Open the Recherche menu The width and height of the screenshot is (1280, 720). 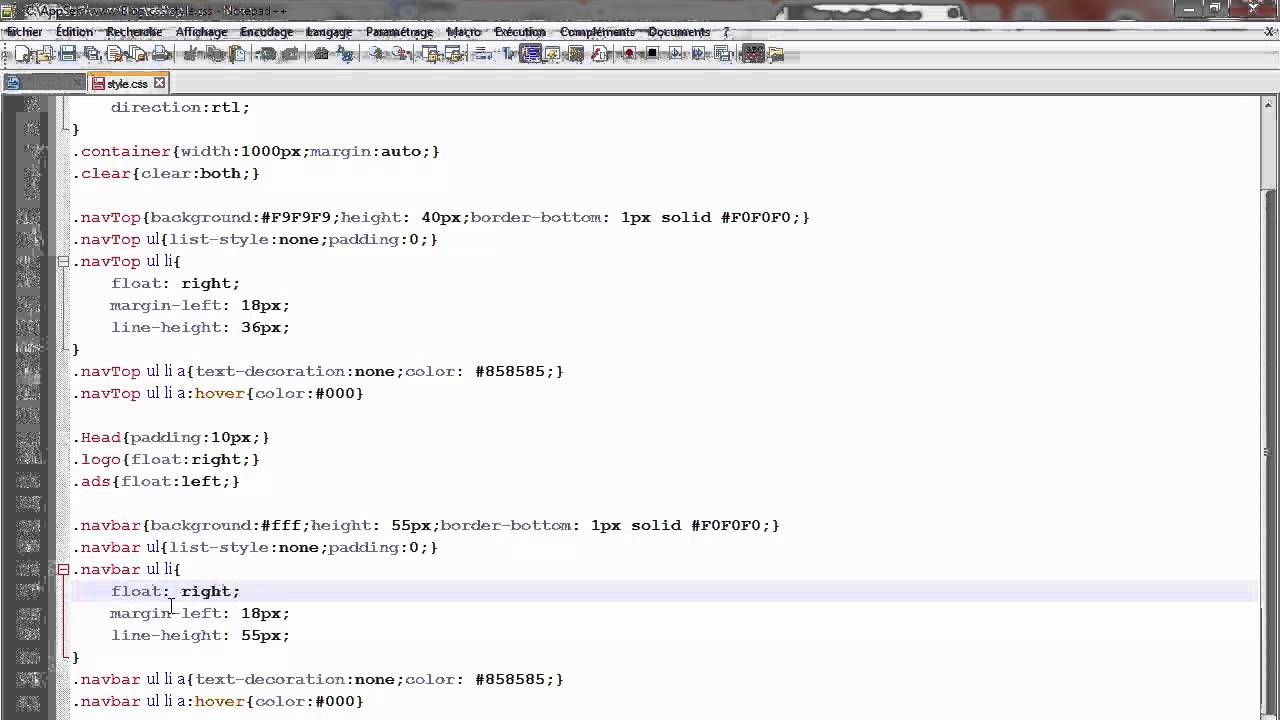tap(134, 32)
